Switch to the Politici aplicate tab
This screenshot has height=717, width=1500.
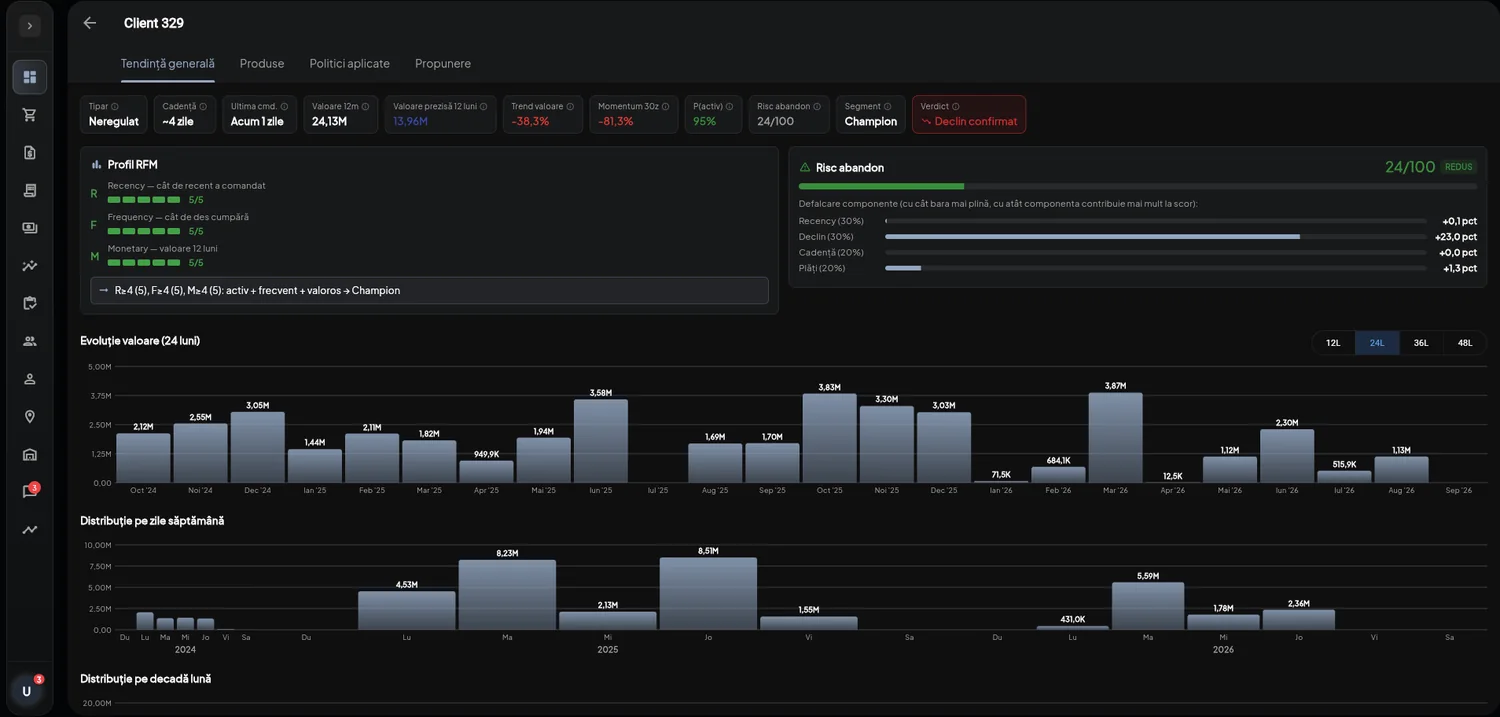click(350, 63)
